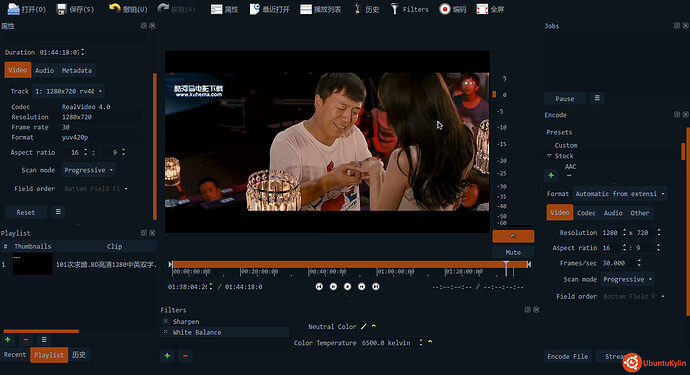This screenshot has width=690, height=375.
Task: Add an encode preset with green plus
Action: [x=551, y=175]
